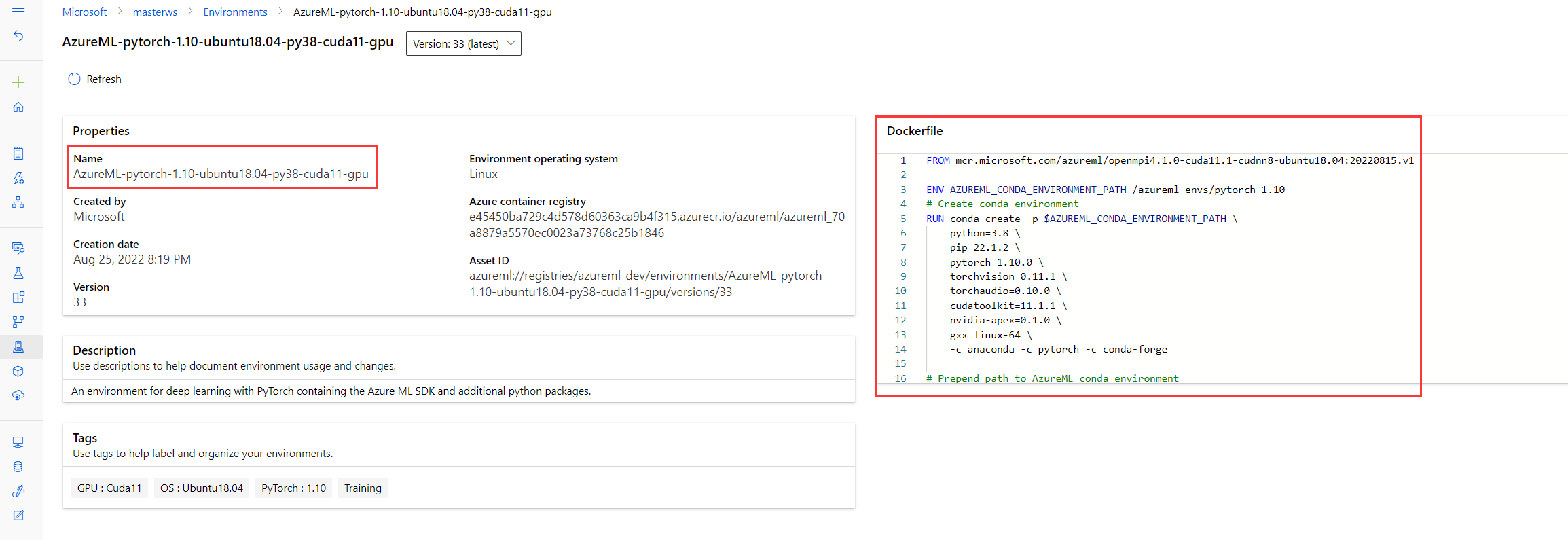
Task: Click the '# Create conda environment' comment
Action: (x=1002, y=204)
